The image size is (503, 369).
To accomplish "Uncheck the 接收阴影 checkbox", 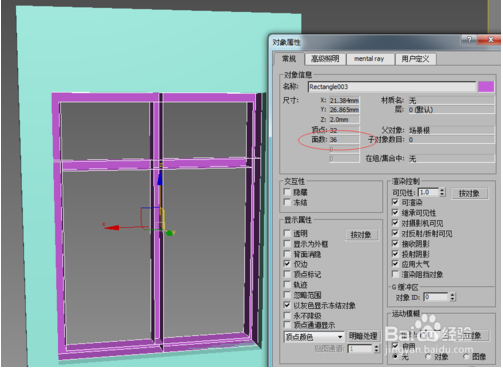I will (x=395, y=243).
